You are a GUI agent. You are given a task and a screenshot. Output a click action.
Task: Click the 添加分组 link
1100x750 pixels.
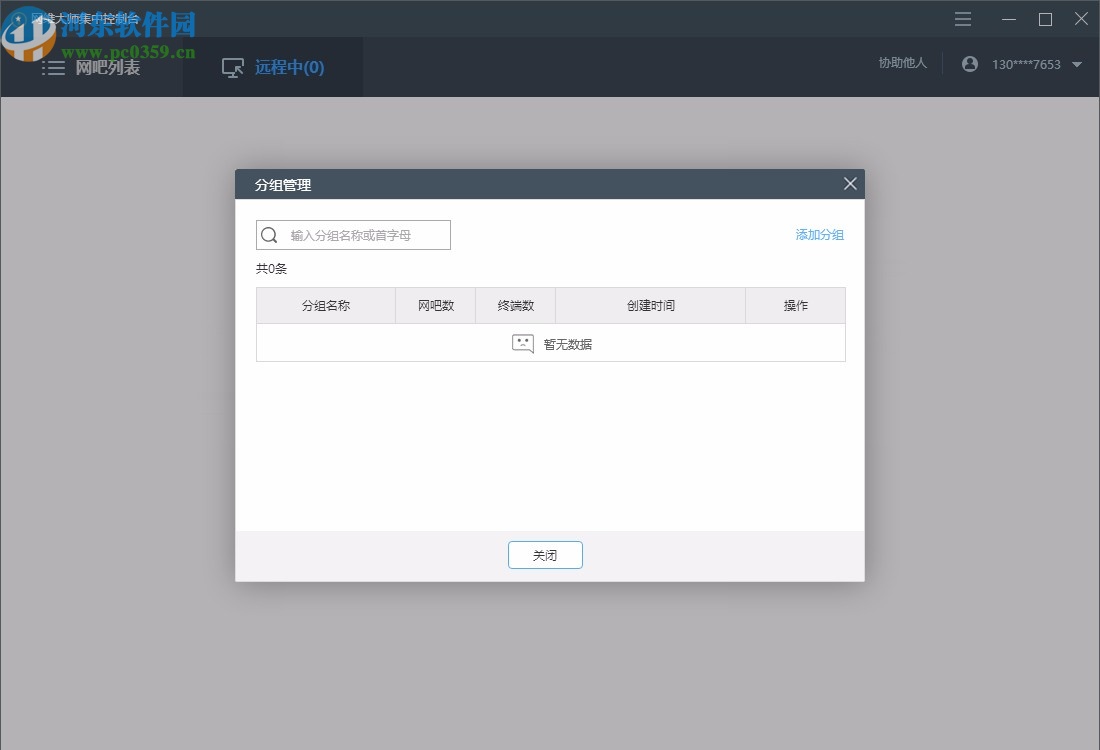pyautogui.click(x=819, y=234)
